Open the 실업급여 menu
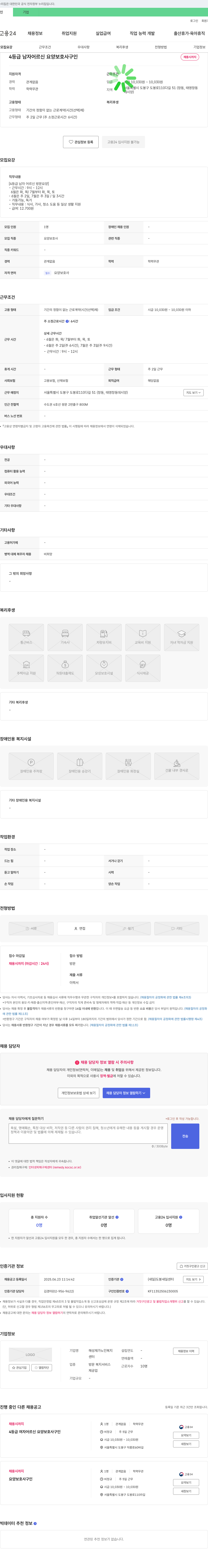208x1568 pixels. pyautogui.click(x=103, y=33)
